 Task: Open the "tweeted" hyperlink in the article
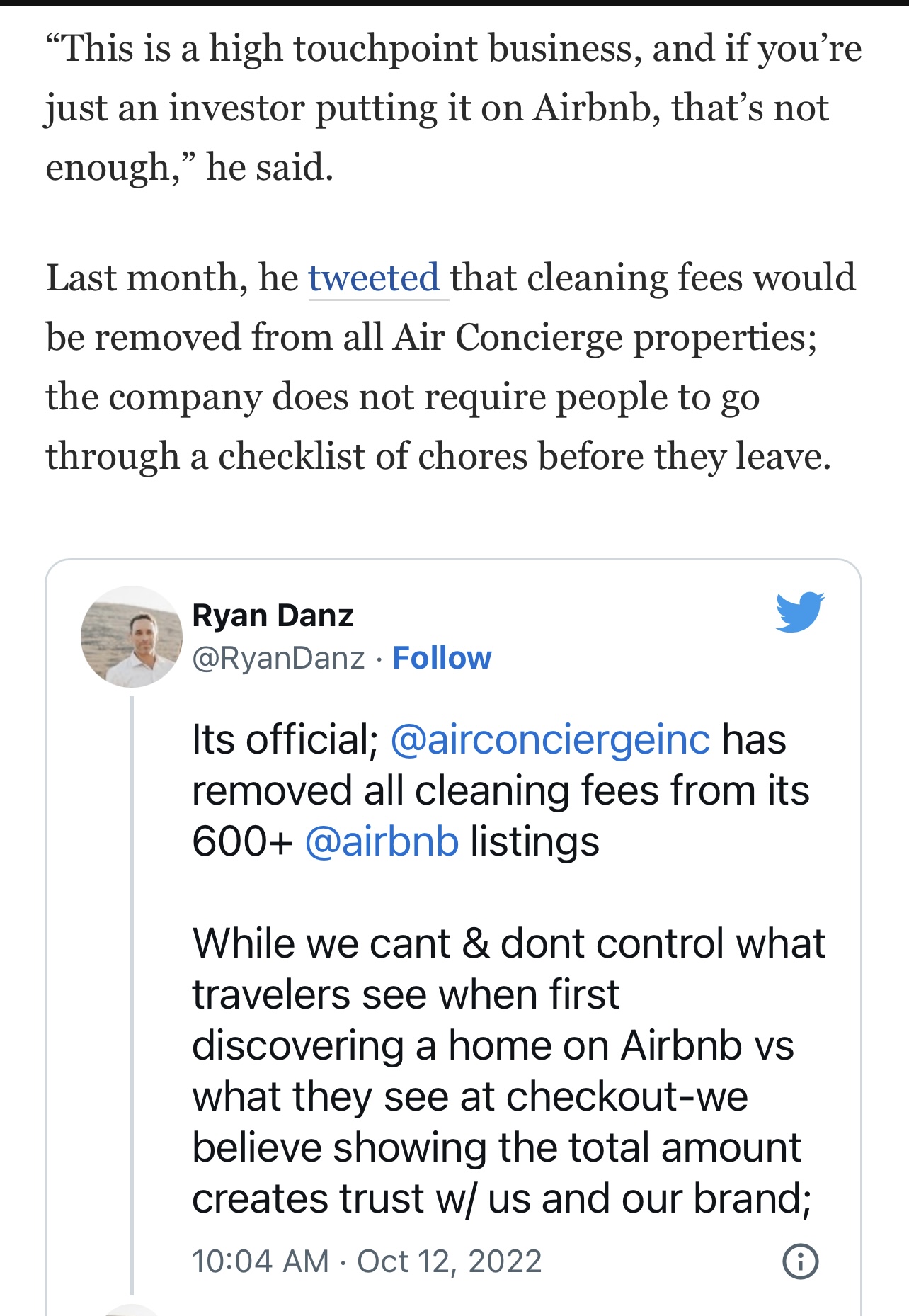374,277
